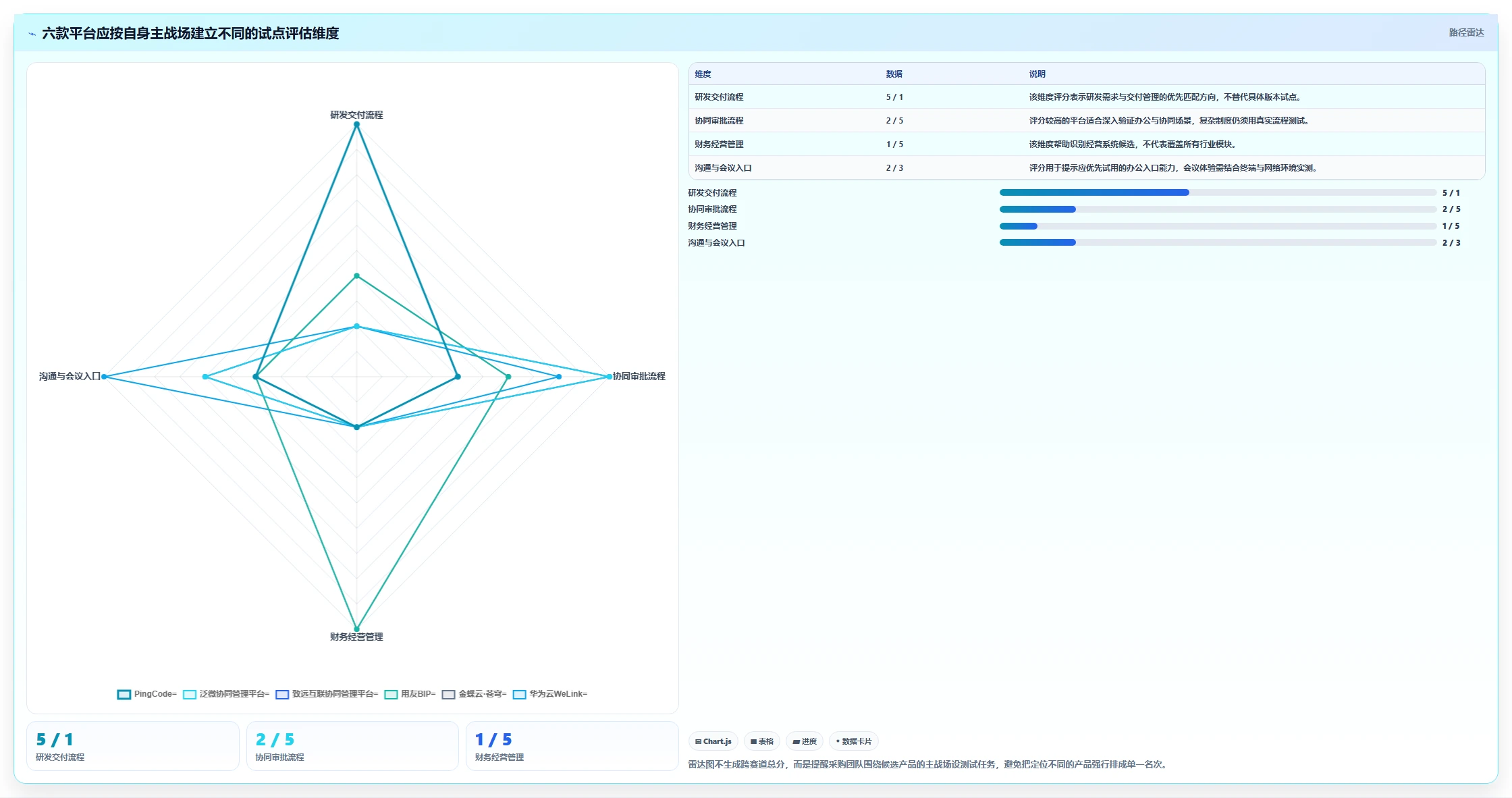The height and width of the screenshot is (798, 1512).
Task: Click the progress list label 沟通与会议入口
Action: point(716,243)
